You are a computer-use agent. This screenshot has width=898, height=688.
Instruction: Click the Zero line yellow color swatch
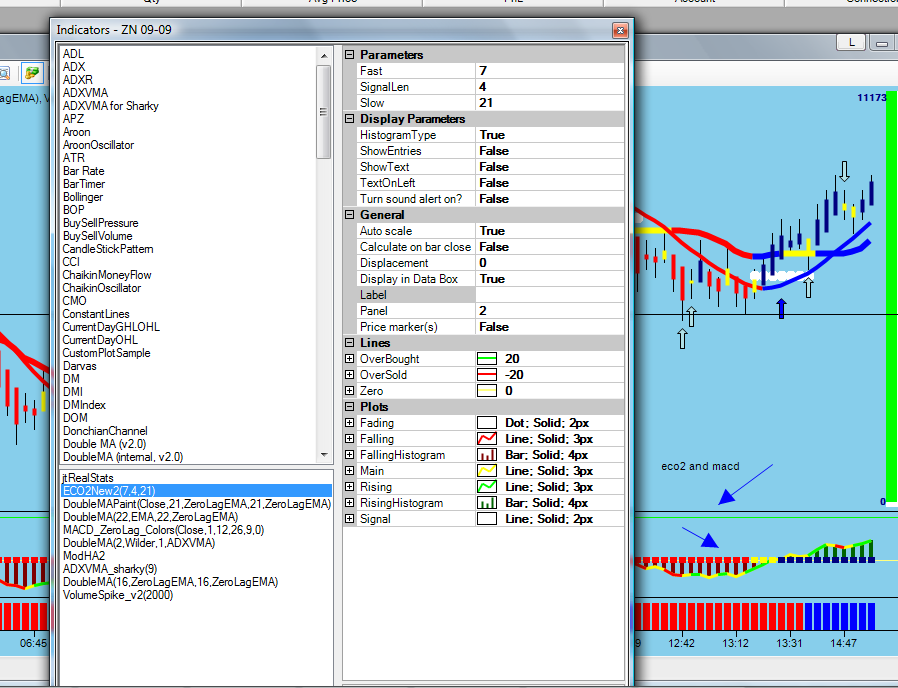pyautogui.click(x=486, y=391)
